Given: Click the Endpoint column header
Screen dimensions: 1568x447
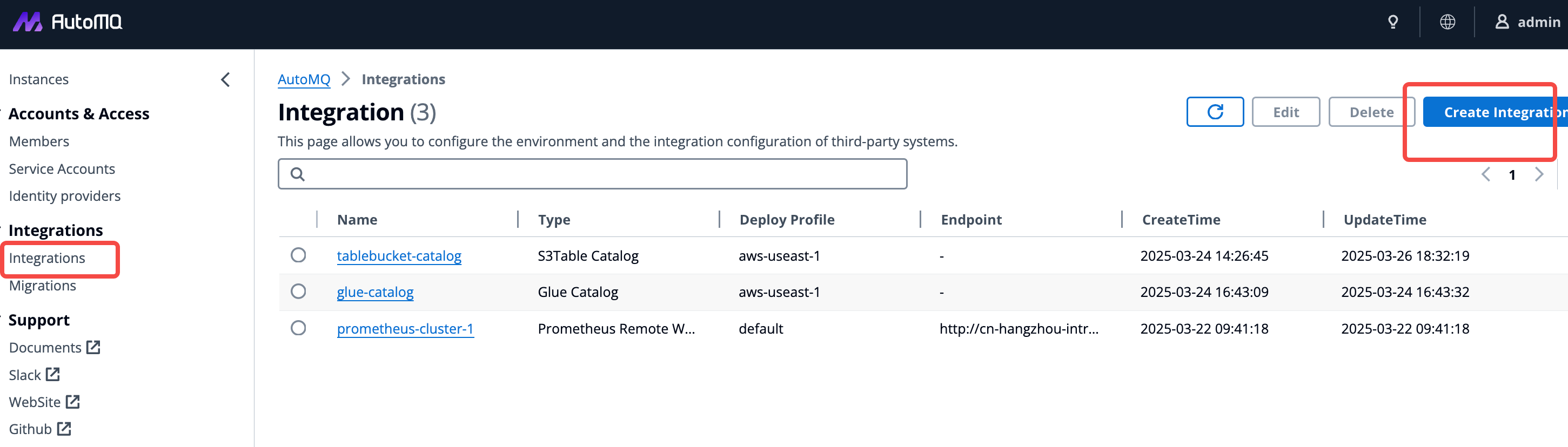Looking at the screenshot, I should coord(971,220).
